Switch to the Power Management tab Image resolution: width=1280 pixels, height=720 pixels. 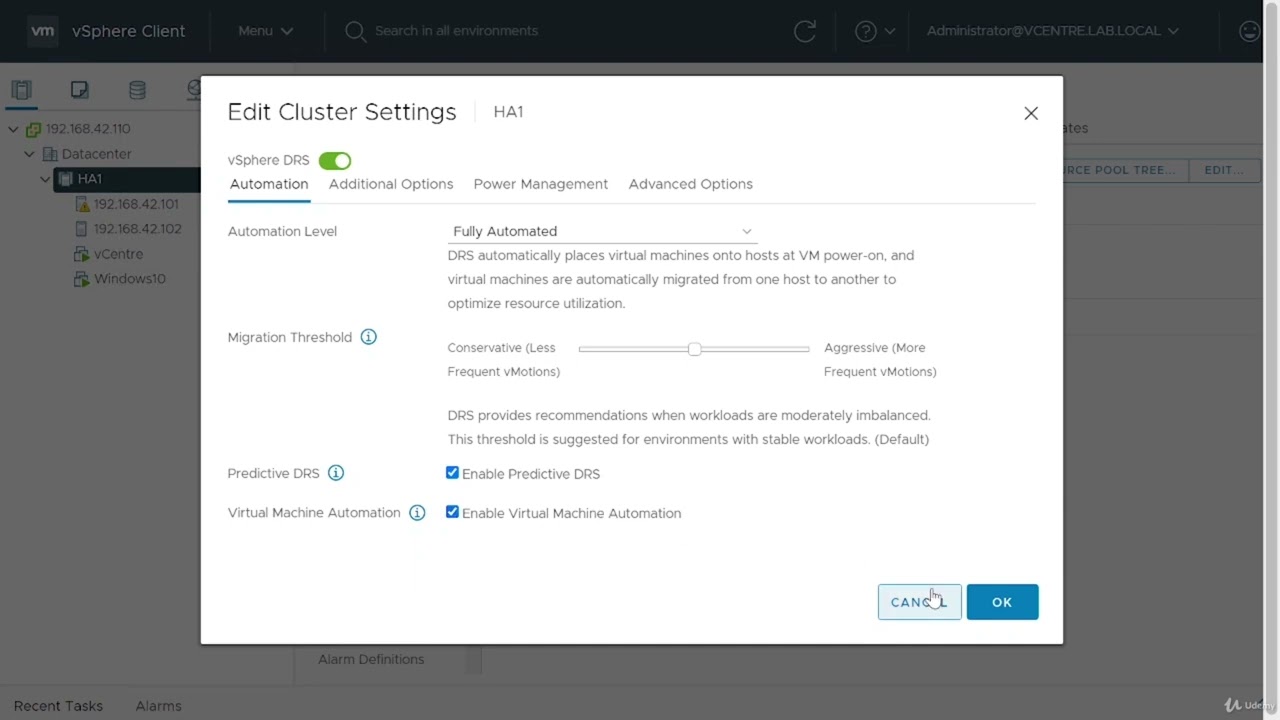click(541, 184)
